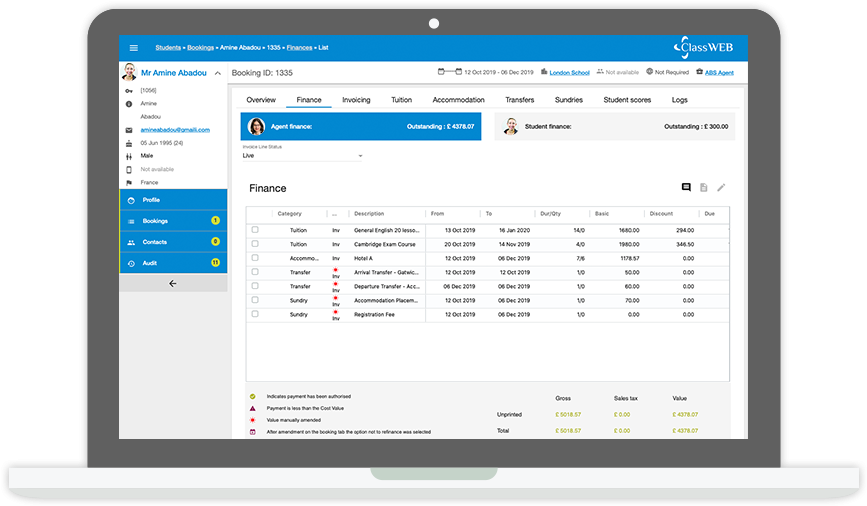
Task: Click the pencil edit icon above Finance table
Action: (721, 187)
